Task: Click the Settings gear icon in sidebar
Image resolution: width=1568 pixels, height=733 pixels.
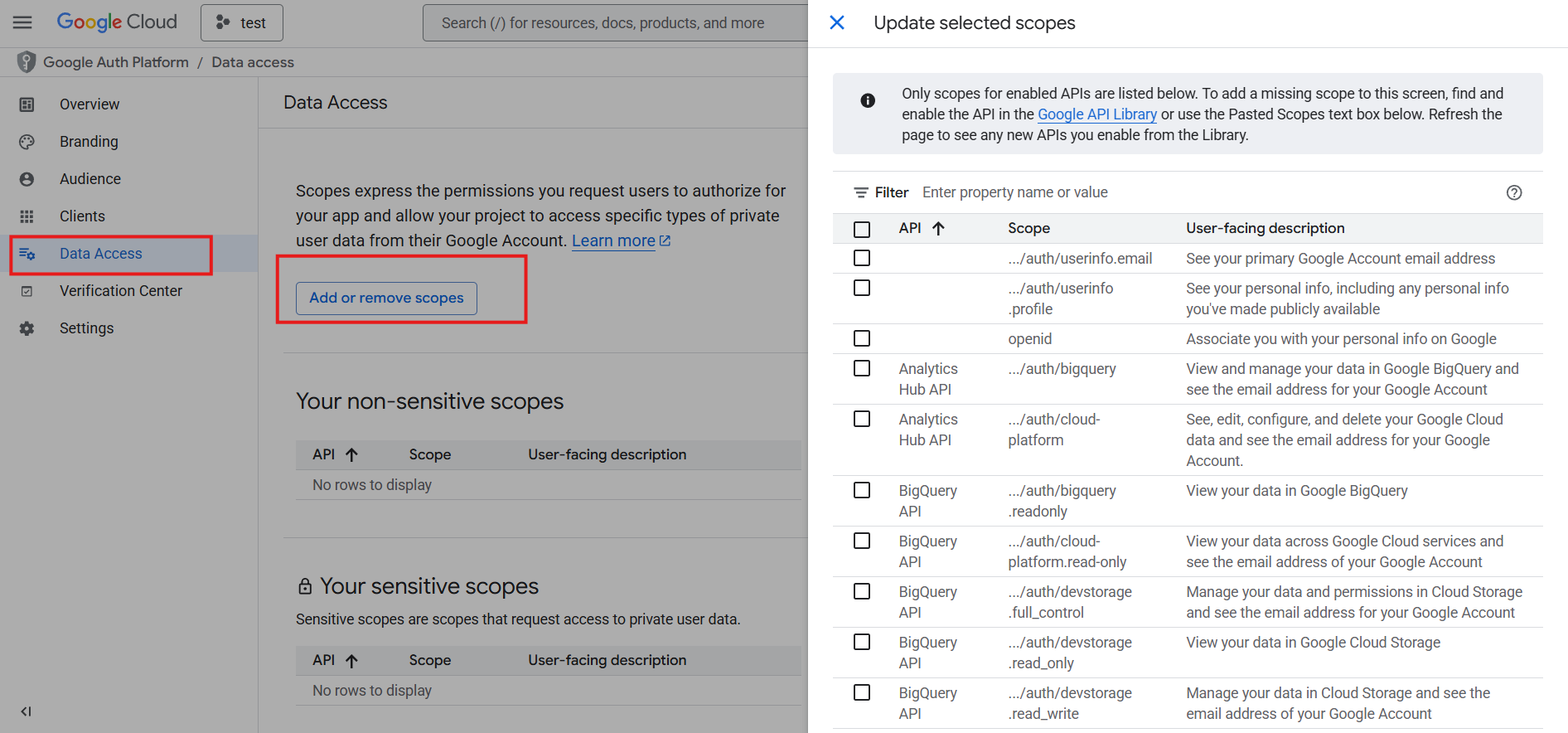Action: click(27, 328)
